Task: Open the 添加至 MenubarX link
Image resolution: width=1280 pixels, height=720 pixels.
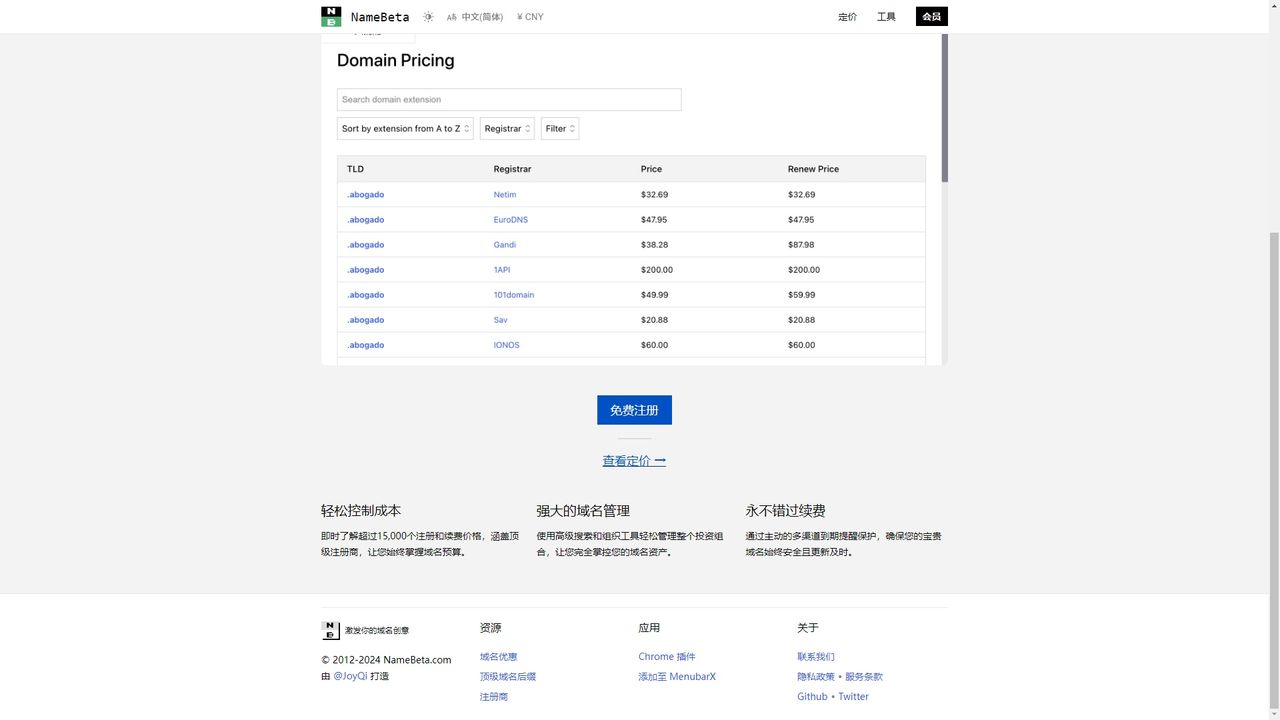Action: (x=677, y=677)
